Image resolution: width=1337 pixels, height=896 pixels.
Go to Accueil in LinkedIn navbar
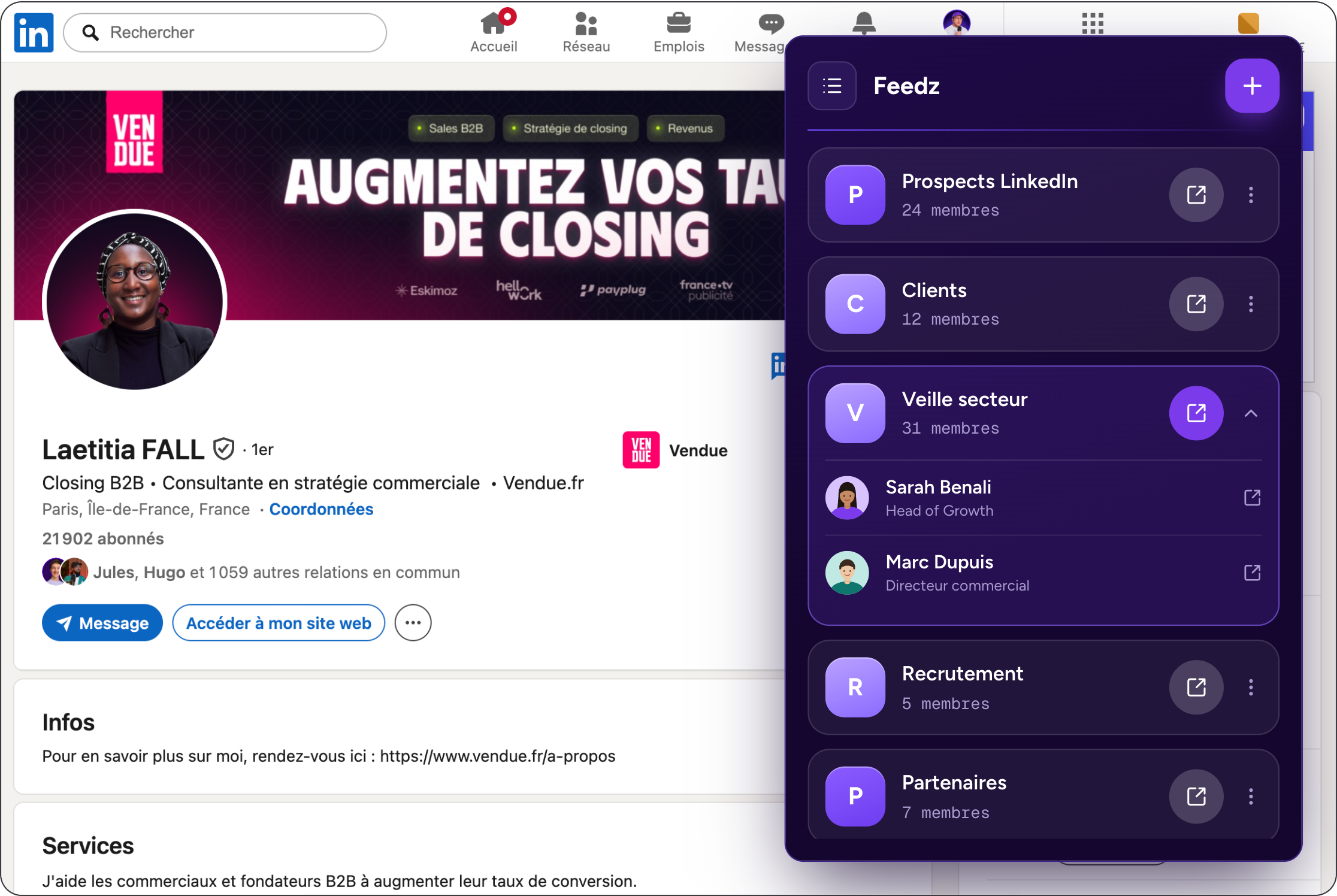(x=494, y=32)
